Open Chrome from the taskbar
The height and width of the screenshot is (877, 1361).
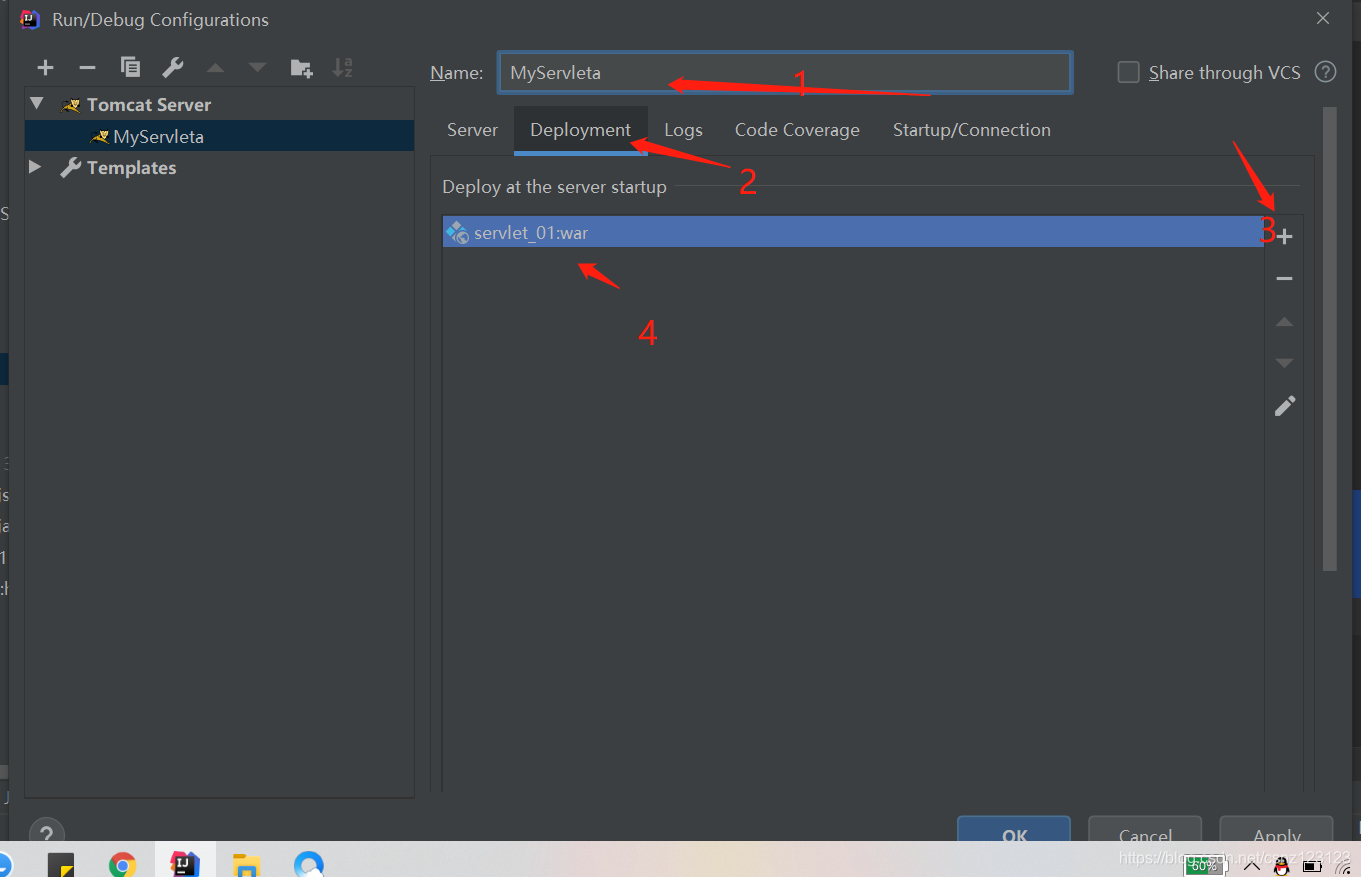(123, 864)
